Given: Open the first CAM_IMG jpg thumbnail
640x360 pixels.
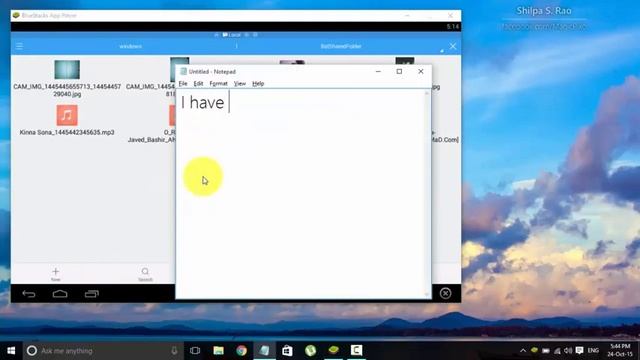Looking at the screenshot, I should click(67, 69).
